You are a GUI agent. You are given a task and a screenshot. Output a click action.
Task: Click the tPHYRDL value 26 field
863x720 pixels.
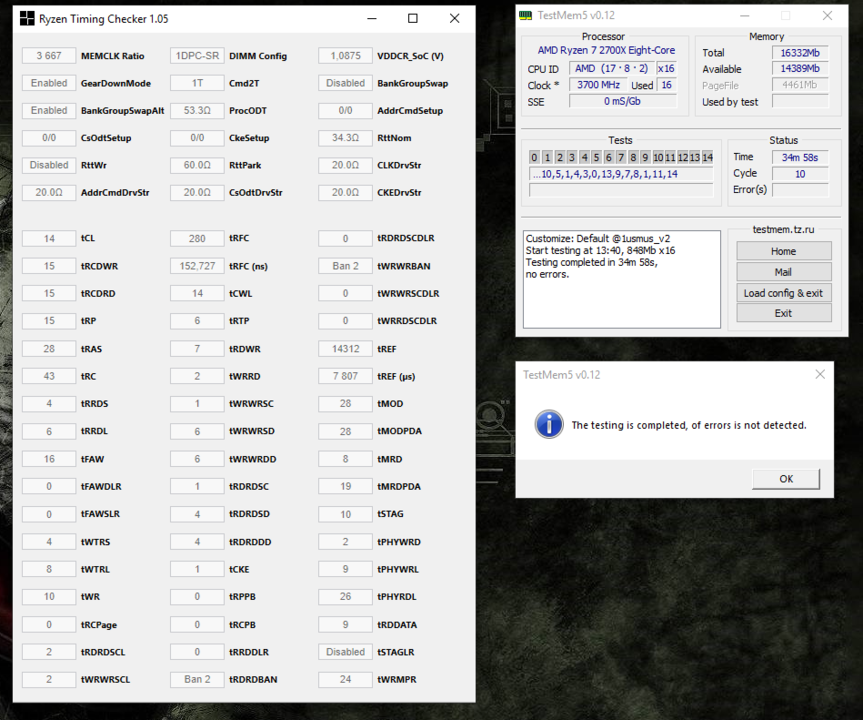(x=345, y=596)
